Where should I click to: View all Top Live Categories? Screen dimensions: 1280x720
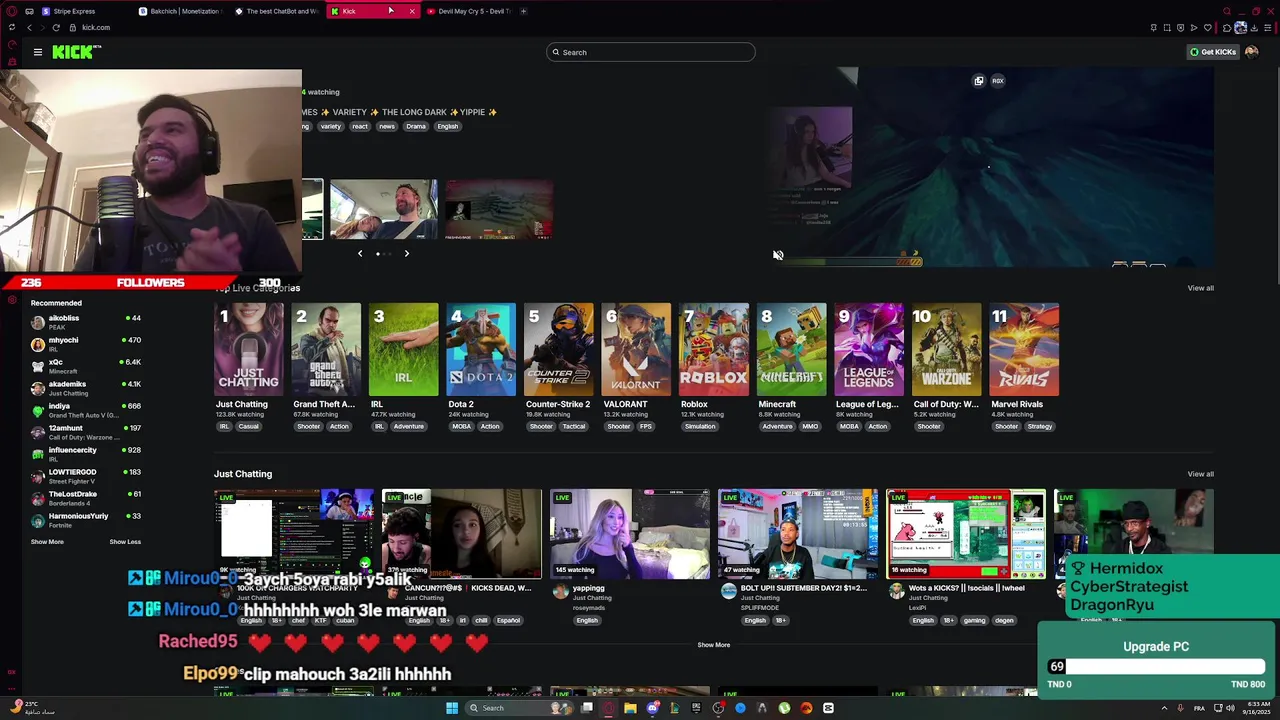(x=1200, y=288)
